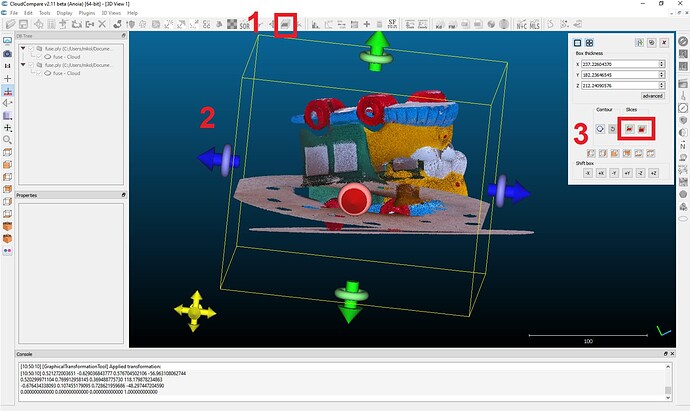Toggle checkbox of second fuse - Cloud item

(x=40, y=73)
